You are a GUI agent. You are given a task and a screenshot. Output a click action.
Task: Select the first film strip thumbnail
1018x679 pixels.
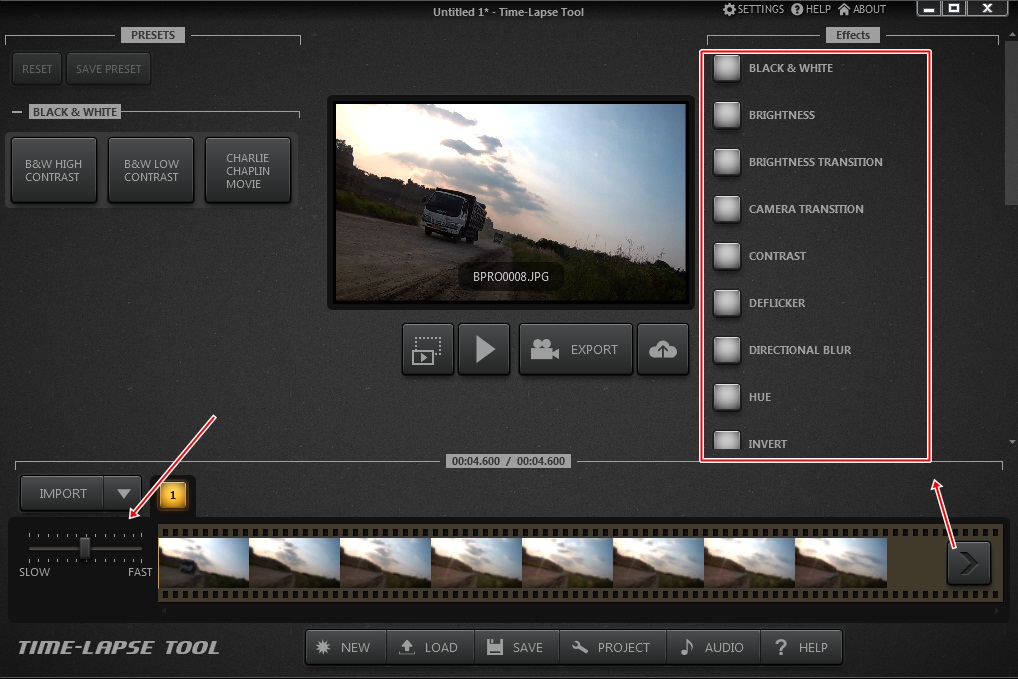[204, 563]
